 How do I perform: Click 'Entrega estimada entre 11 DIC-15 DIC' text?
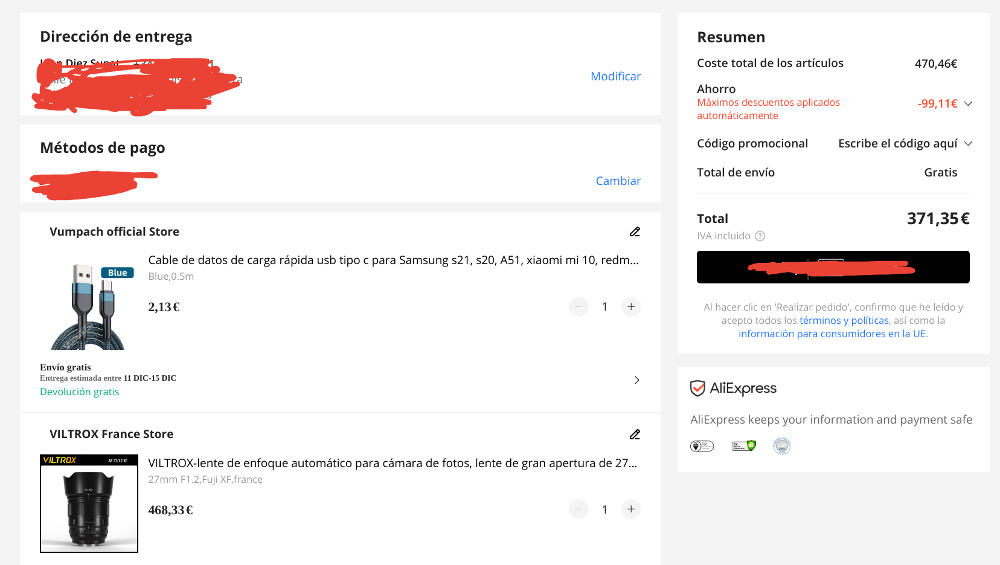pyautogui.click(x=108, y=378)
